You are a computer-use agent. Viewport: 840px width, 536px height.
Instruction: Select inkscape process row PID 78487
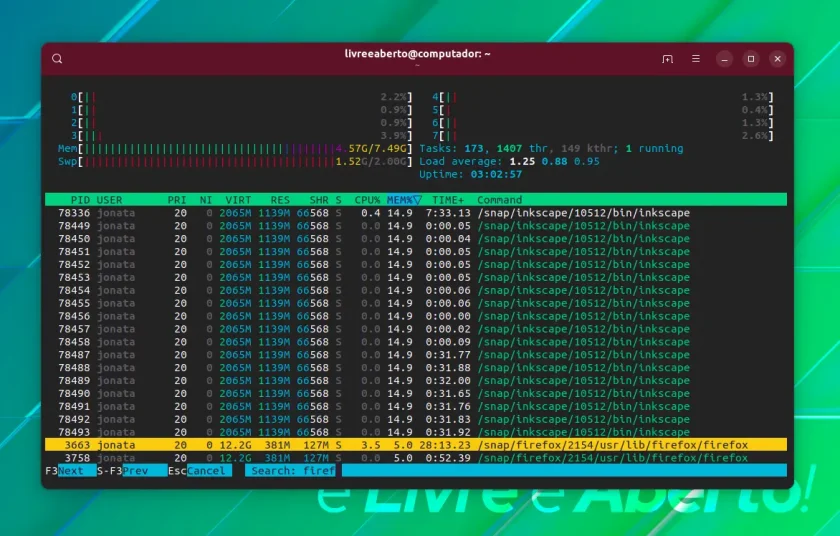[x=416, y=354]
